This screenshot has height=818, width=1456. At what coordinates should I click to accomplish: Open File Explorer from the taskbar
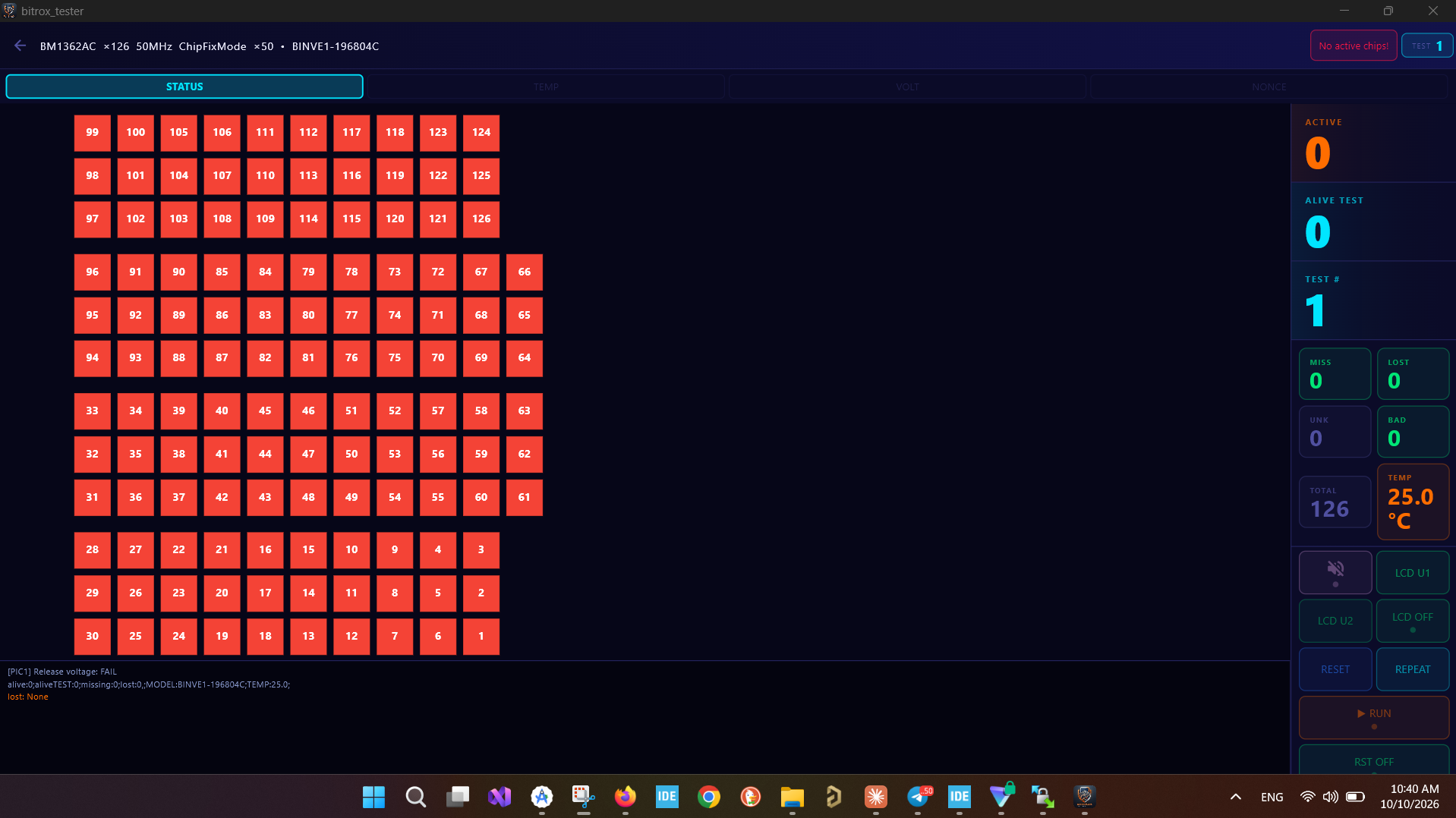(792, 797)
